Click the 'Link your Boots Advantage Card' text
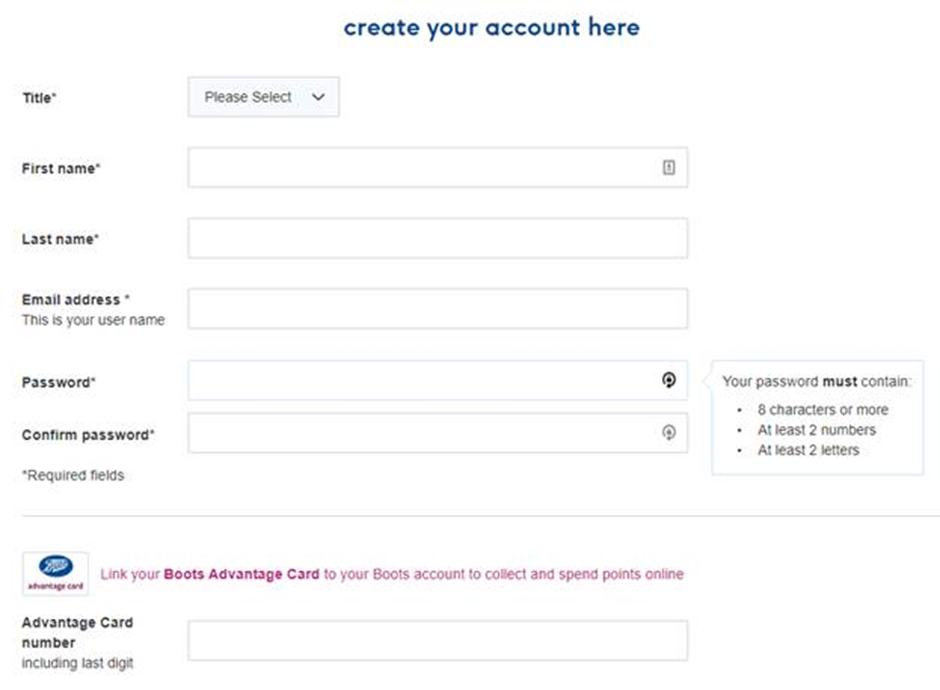 click(210, 574)
